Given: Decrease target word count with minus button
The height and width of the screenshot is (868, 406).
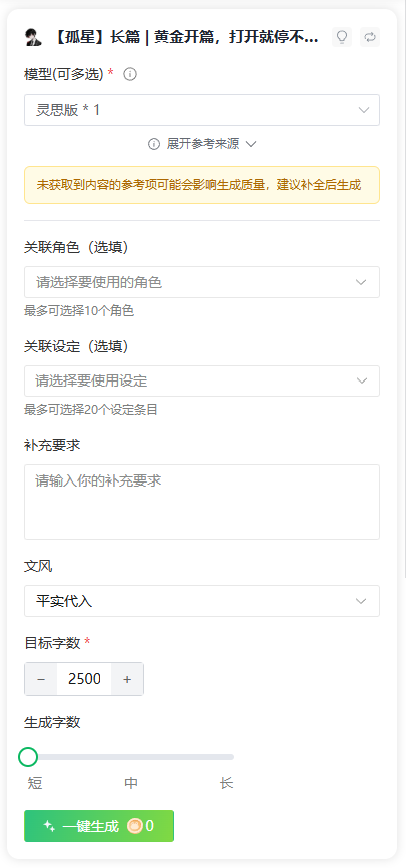Looking at the screenshot, I should coord(41,679).
